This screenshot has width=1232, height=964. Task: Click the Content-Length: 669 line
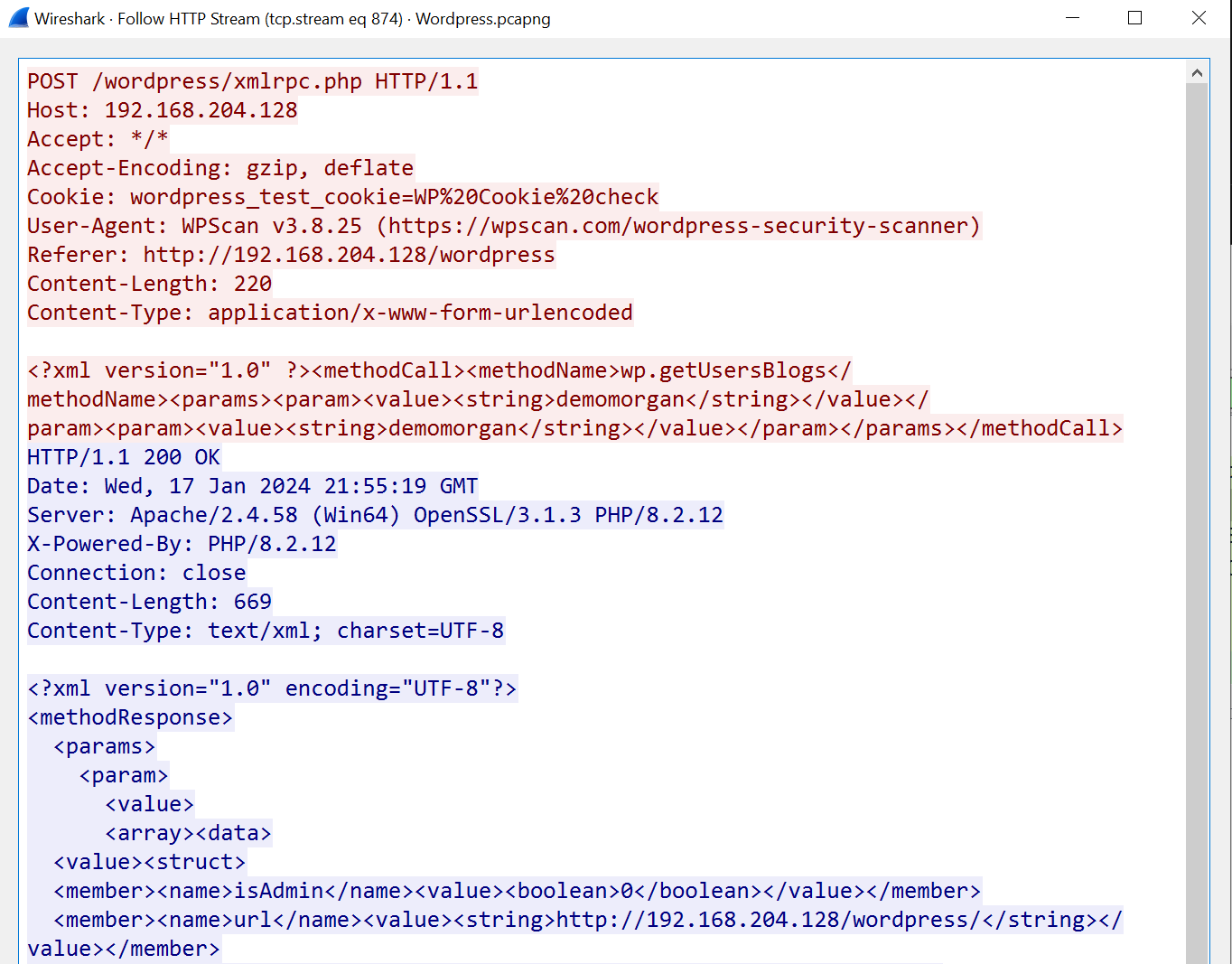[x=150, y=602]
